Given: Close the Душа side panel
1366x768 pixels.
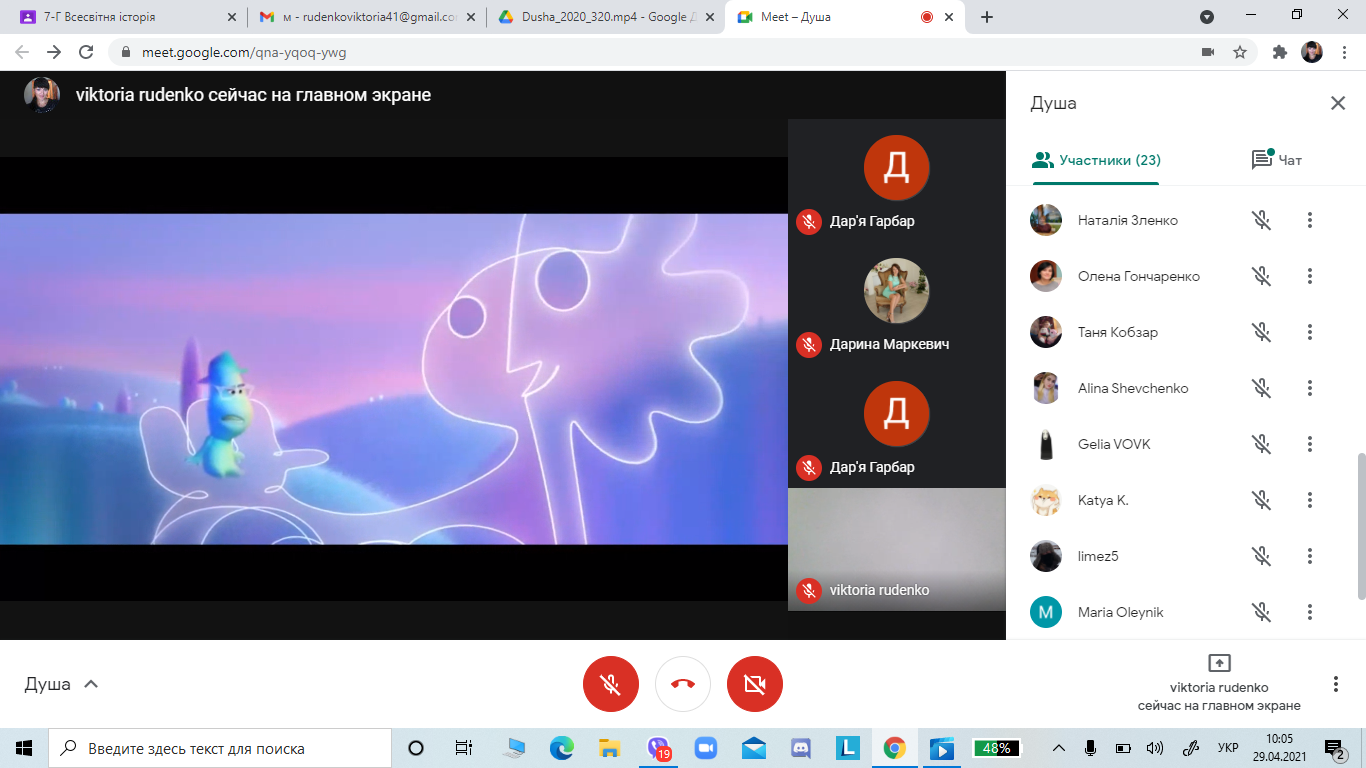Looking at the screenshot, I should tap(1337, 103).
